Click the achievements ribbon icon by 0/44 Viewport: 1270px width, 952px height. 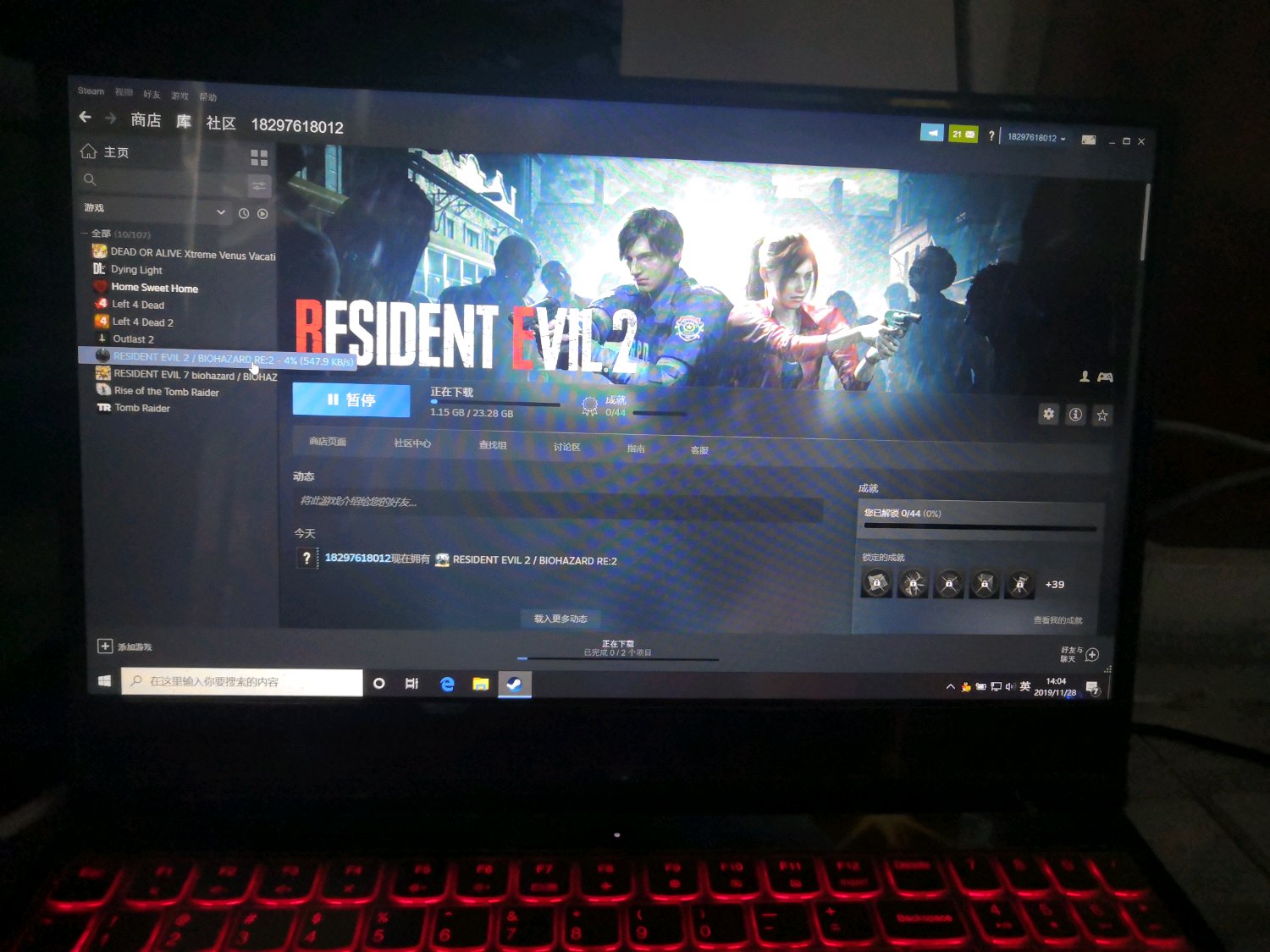pos(589,406)
